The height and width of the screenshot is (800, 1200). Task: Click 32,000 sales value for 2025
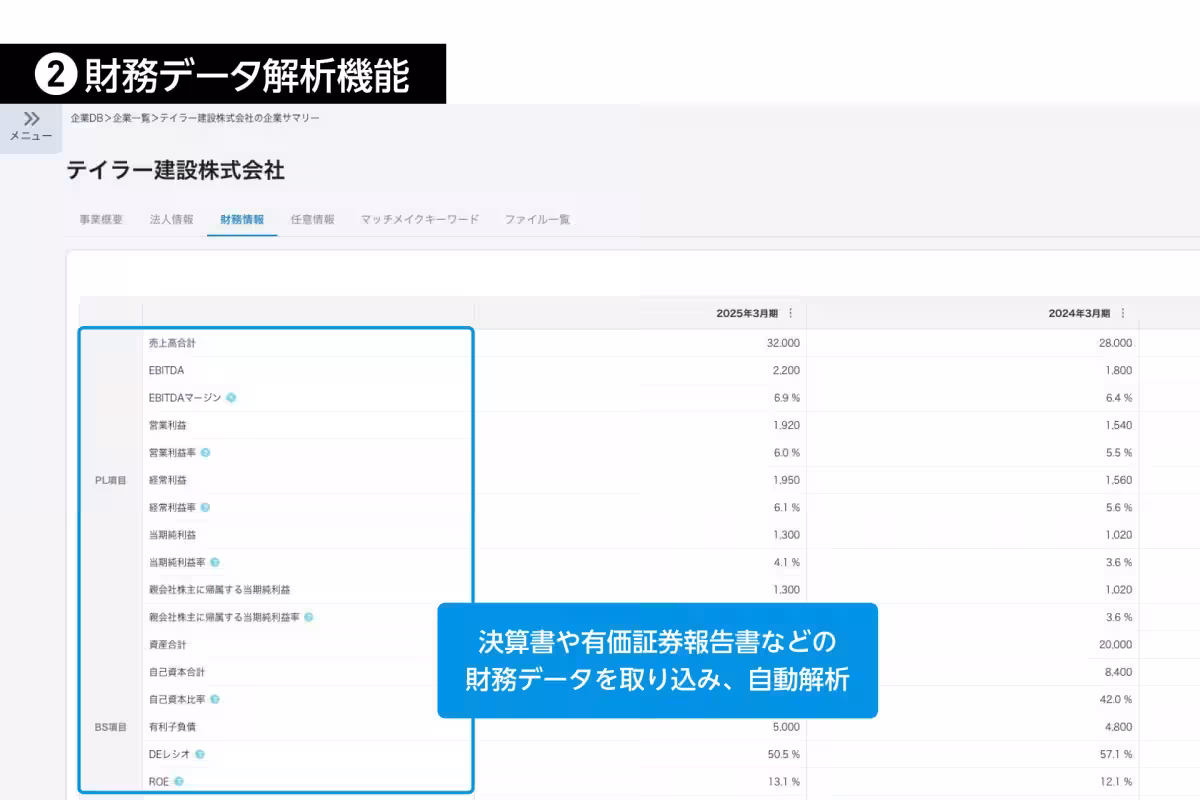pos(783,343)
